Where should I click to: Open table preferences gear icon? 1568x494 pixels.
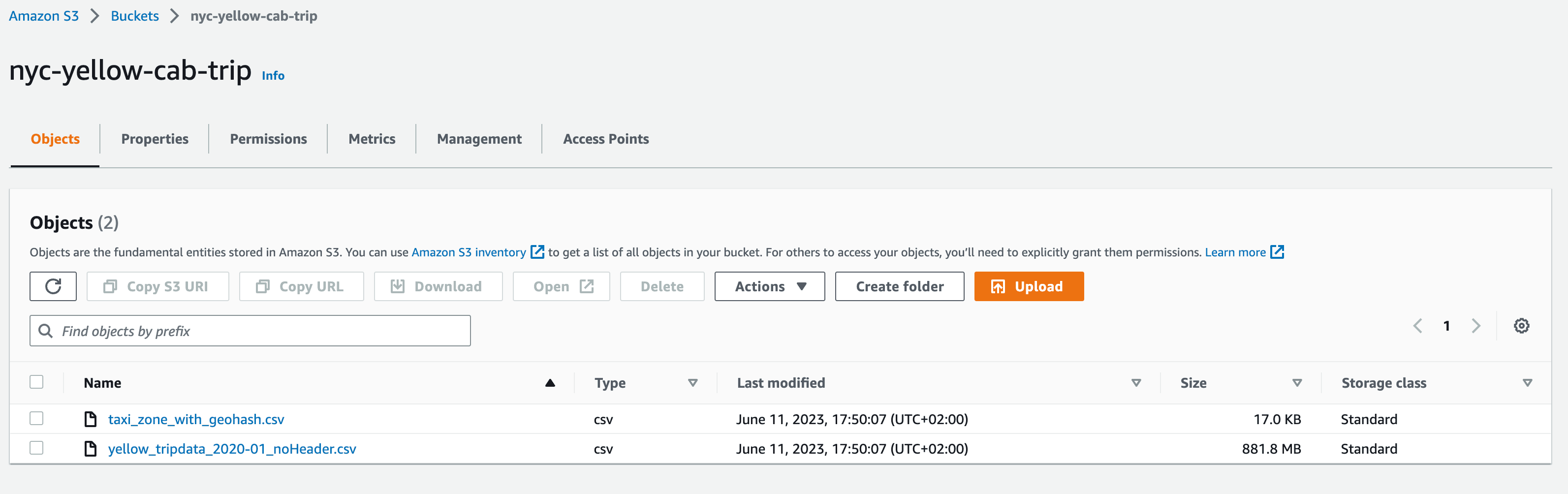coord(1521,326)
